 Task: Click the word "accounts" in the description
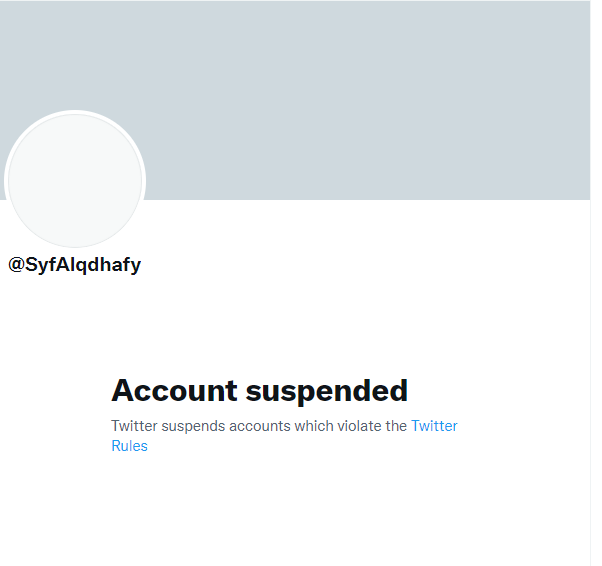260,426
